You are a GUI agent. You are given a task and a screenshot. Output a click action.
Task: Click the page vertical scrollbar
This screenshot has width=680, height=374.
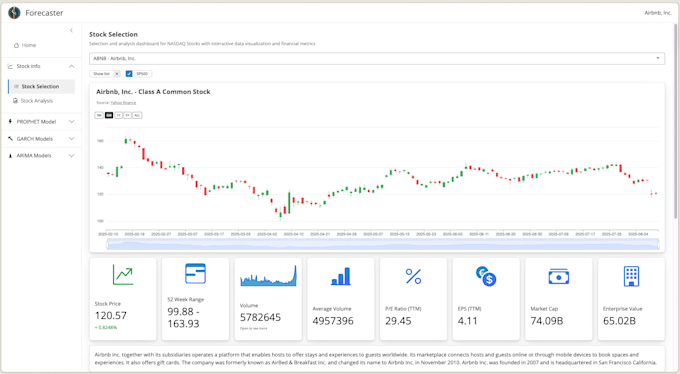tap(676, 121)
